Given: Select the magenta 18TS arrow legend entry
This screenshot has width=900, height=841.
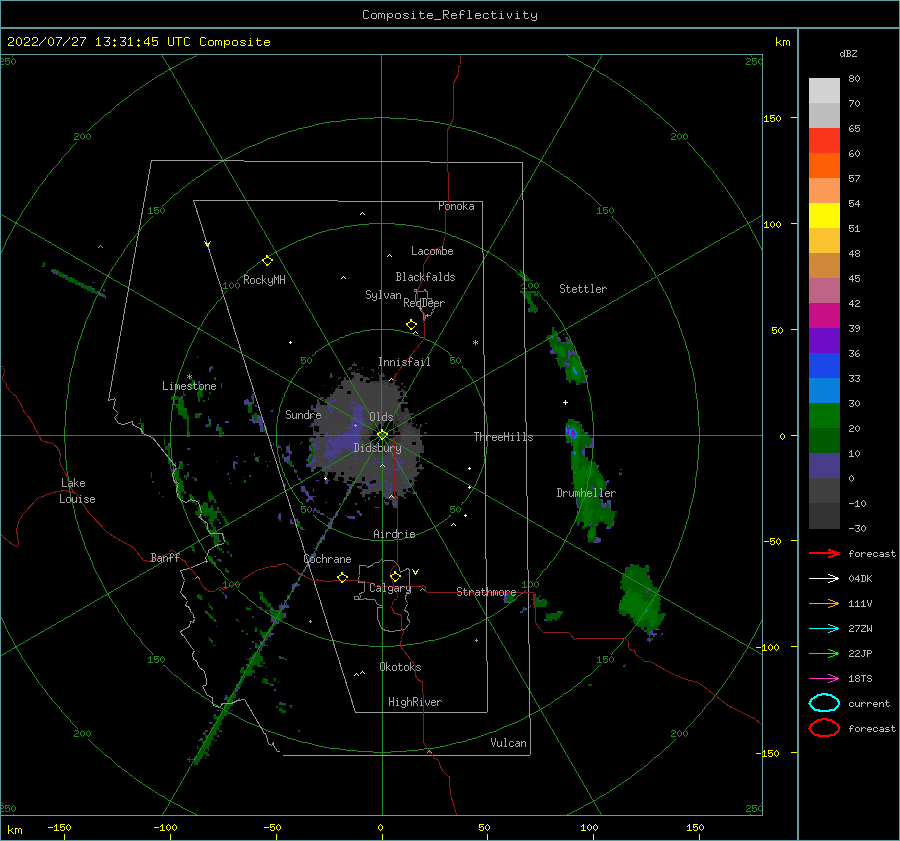Looking at the screenshot, I should pyautogui.click(x=824, y=679).
